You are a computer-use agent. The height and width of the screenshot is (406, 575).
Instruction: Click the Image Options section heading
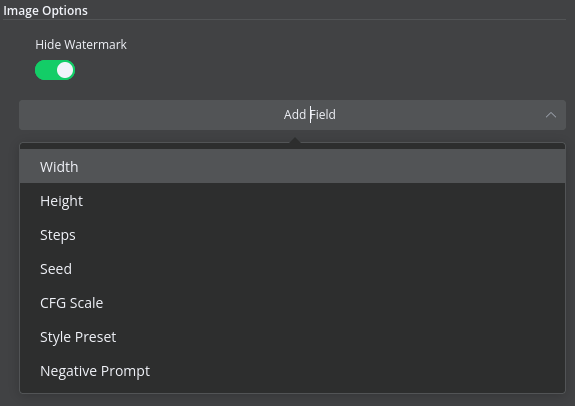45,11
